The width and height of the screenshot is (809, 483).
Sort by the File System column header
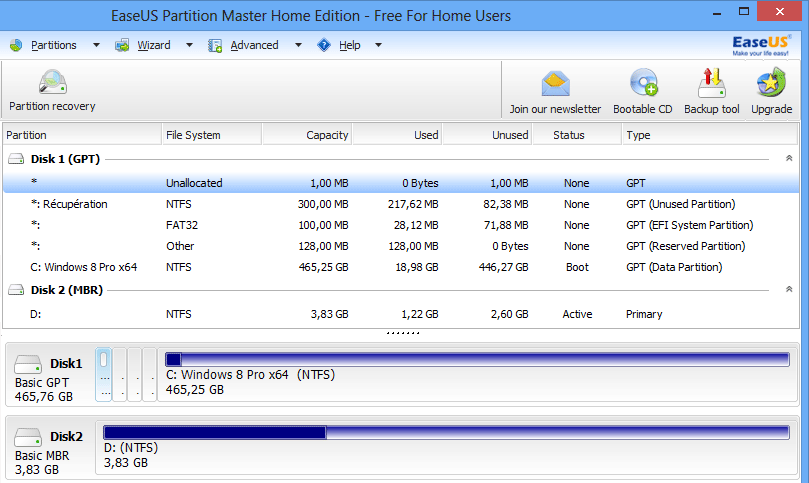[x=212, y=135]
